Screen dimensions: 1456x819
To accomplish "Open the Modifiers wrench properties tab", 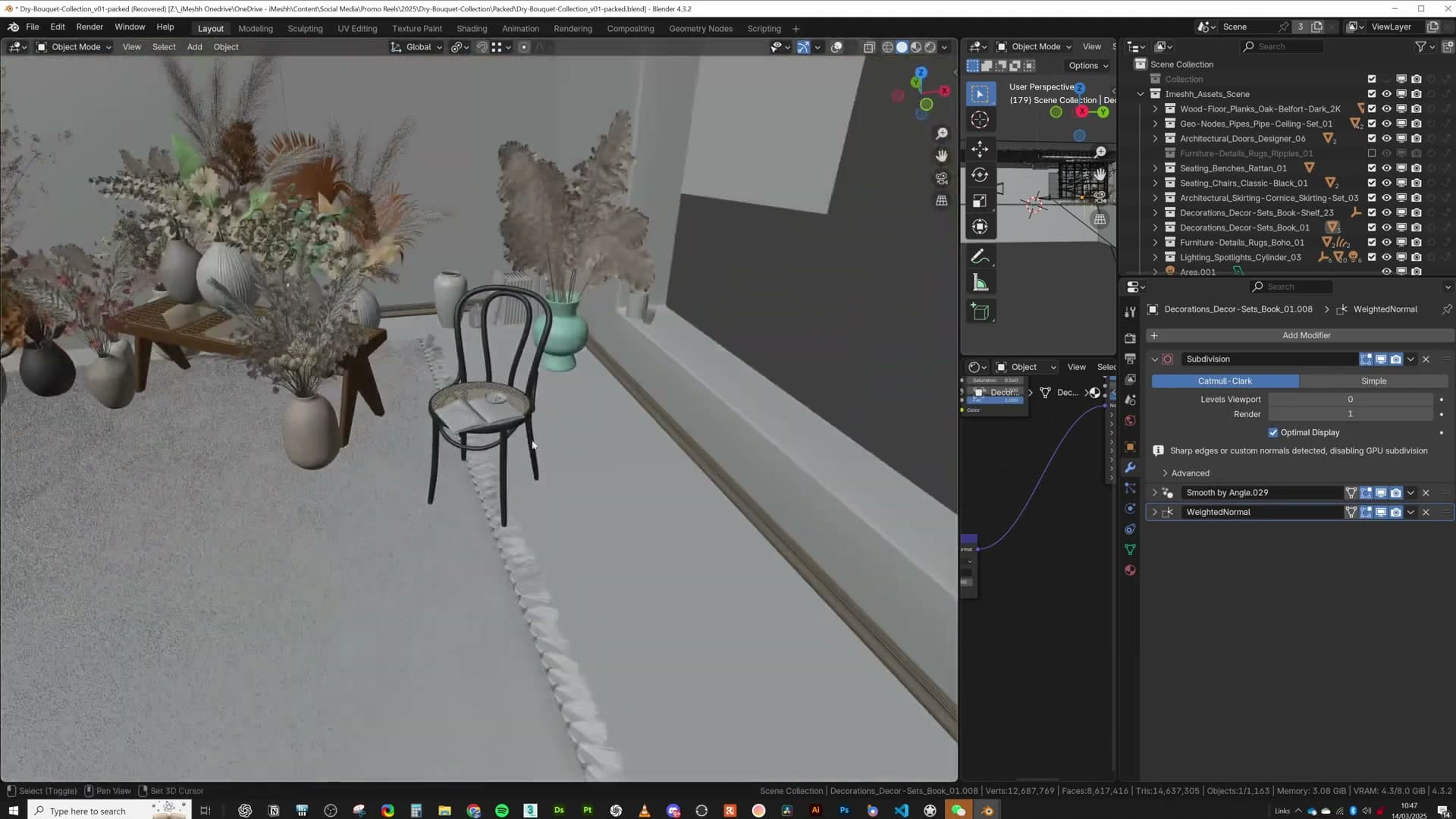I will 1130,468.
